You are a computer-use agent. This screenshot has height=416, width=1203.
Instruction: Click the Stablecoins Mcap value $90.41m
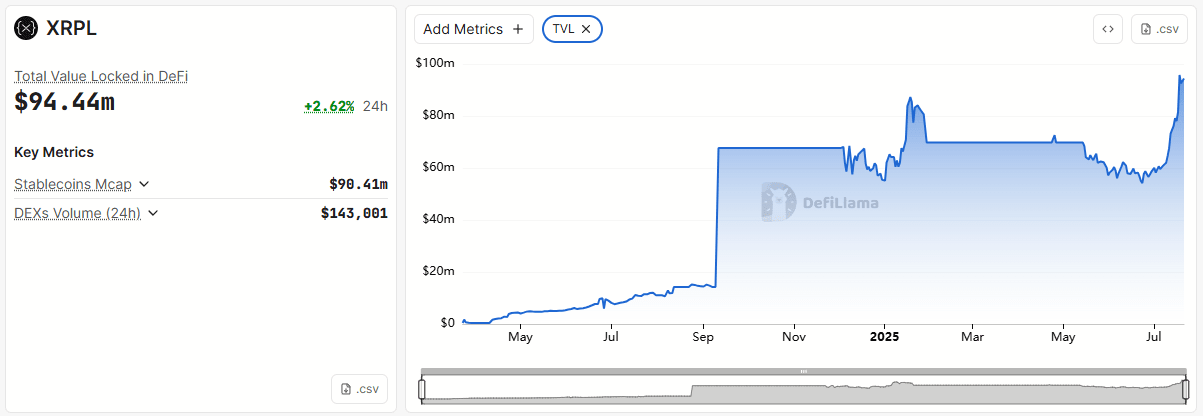tap(358, 184)
